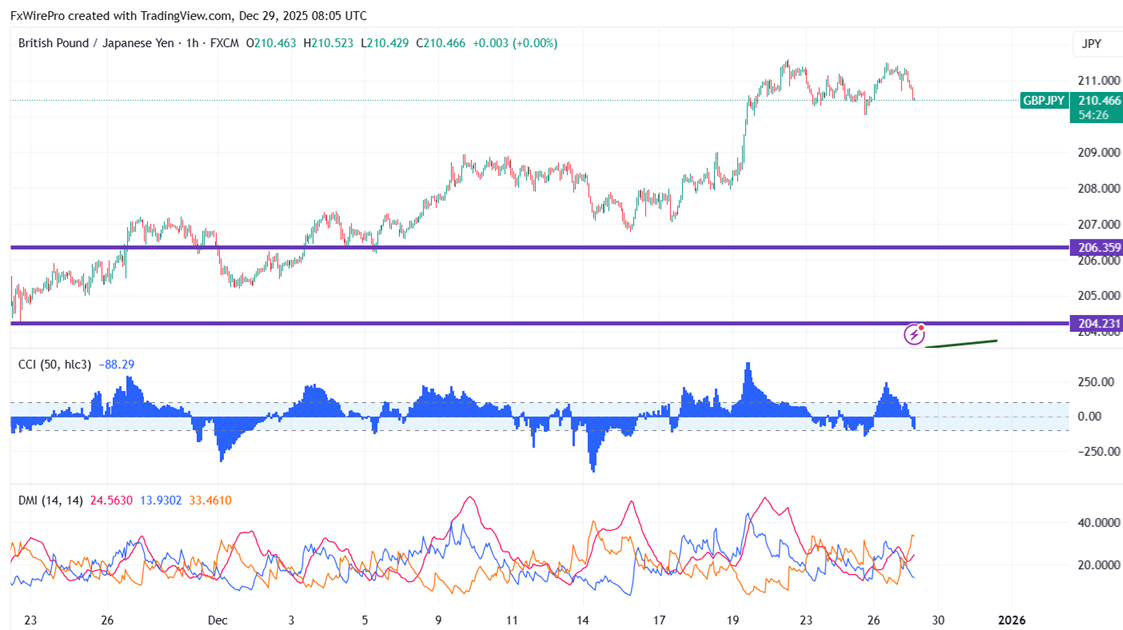
Task: Click the green trend line near the events icon
Action: click(961, 344)
